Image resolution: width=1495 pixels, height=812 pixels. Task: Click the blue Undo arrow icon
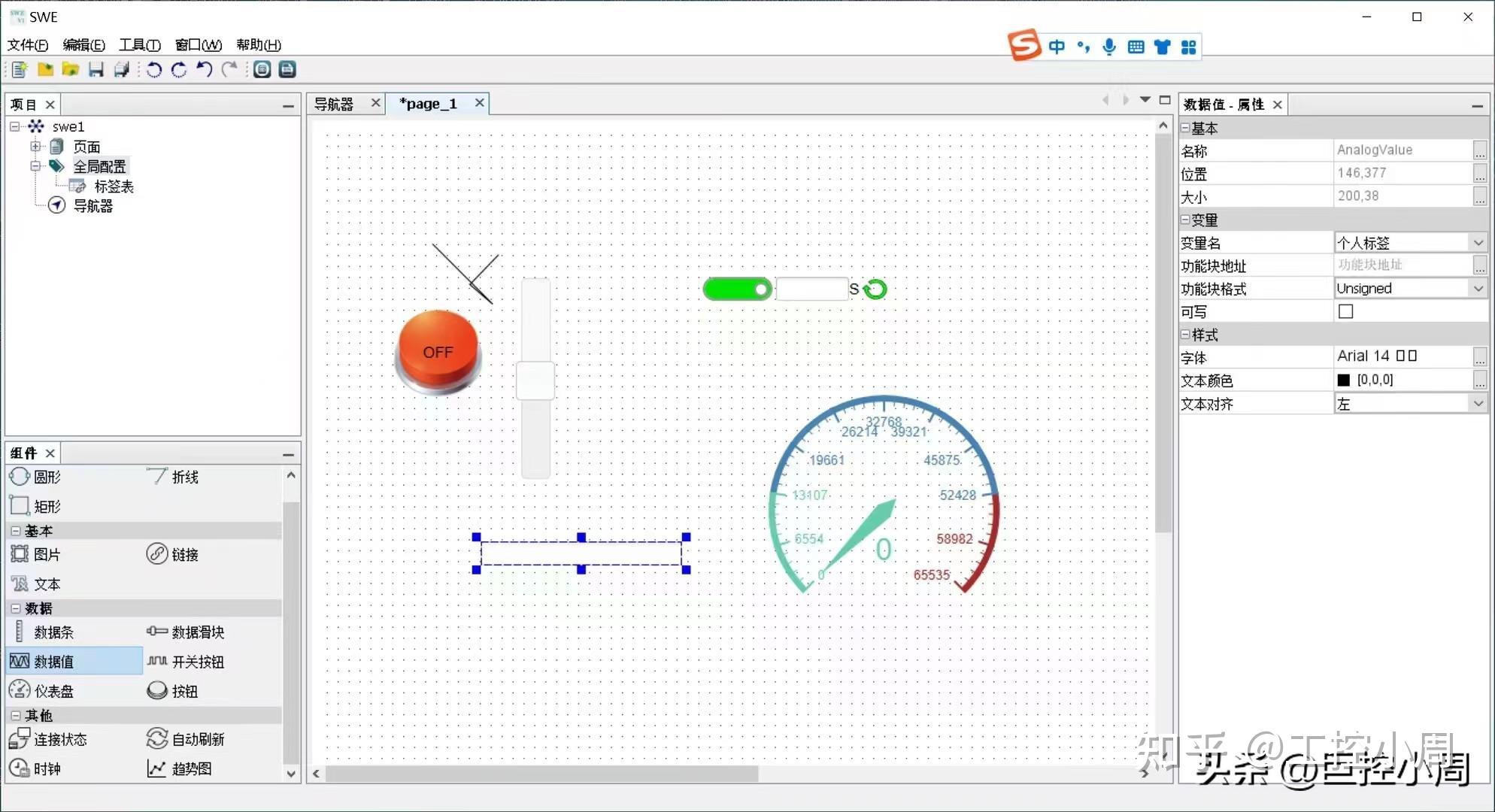(204, 70)
